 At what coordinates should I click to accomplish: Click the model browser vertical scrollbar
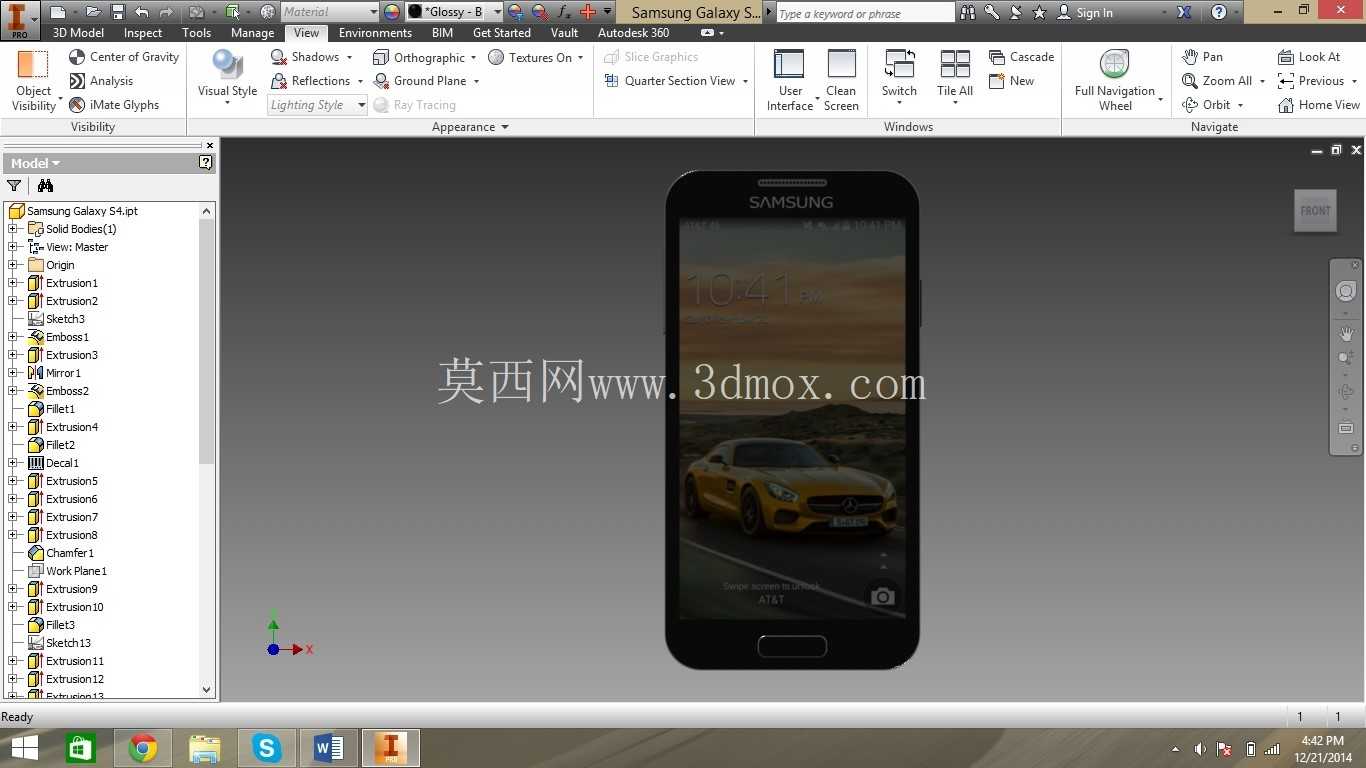coord(207,341)
